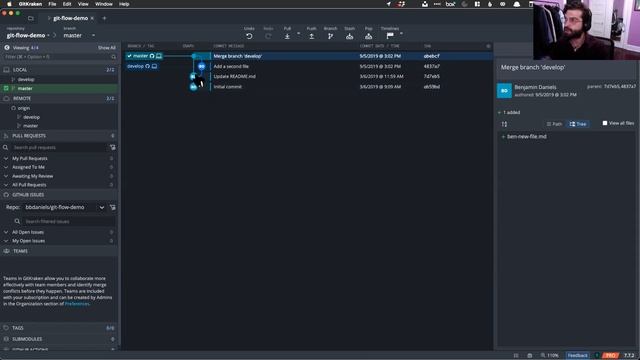Open the folder icon beside the repo tab
The height and width of the screenshot is (360, 640).
tap(31, 18)
